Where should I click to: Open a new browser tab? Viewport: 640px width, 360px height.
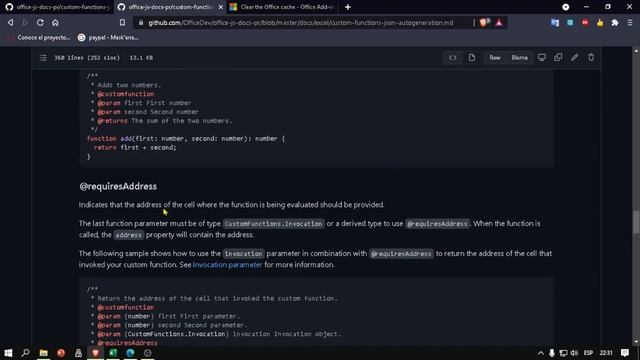pos(347,7)
